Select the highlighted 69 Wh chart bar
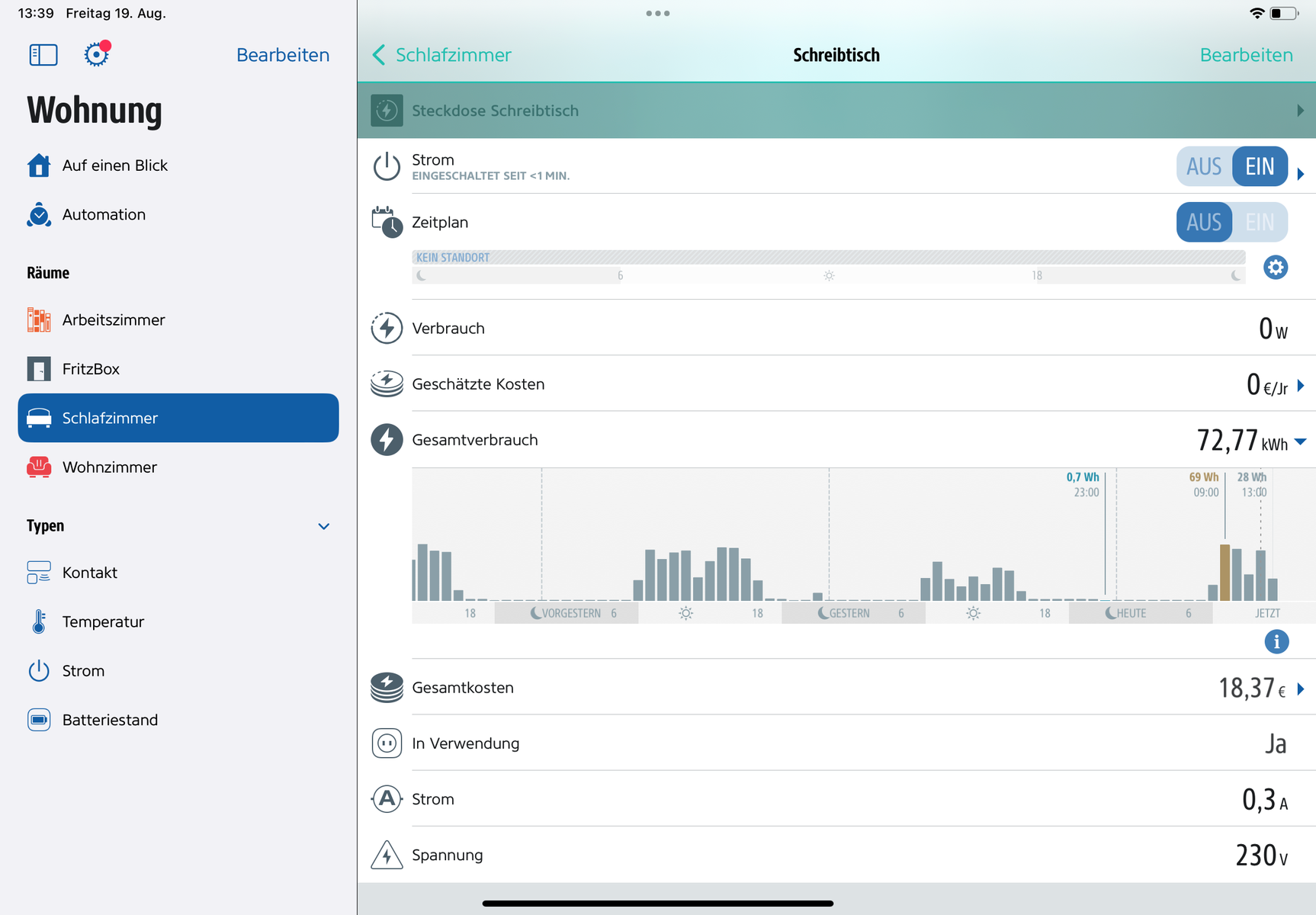1316x915 pixels. [1225, 572]
